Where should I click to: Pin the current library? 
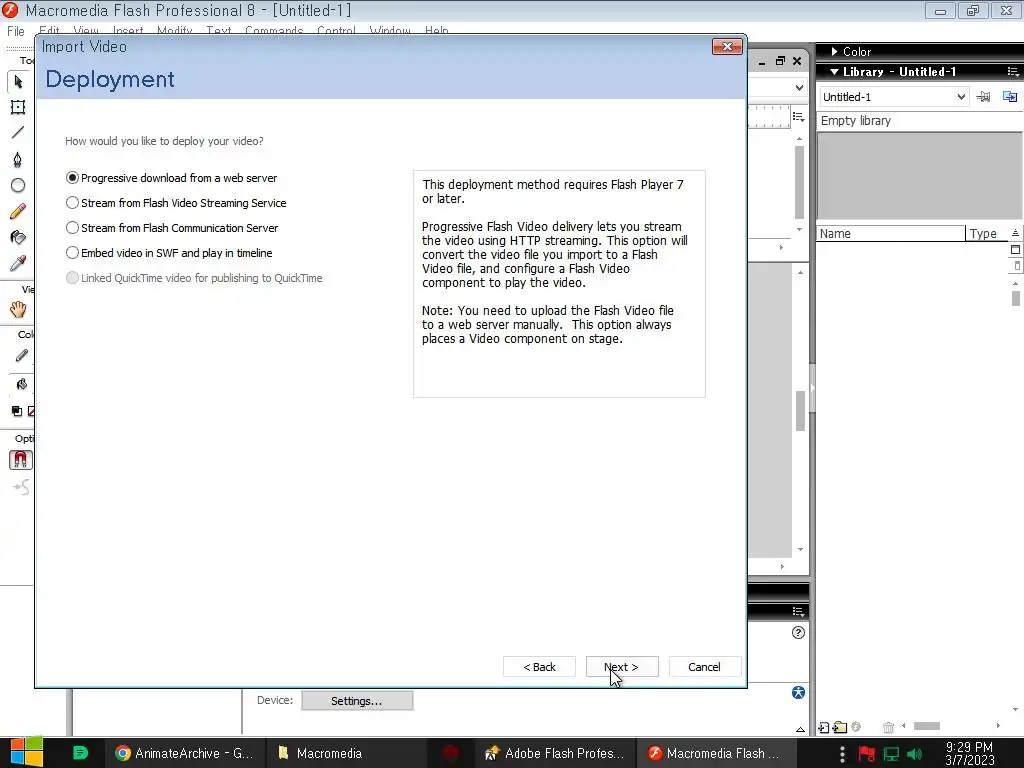pos(983,97)
